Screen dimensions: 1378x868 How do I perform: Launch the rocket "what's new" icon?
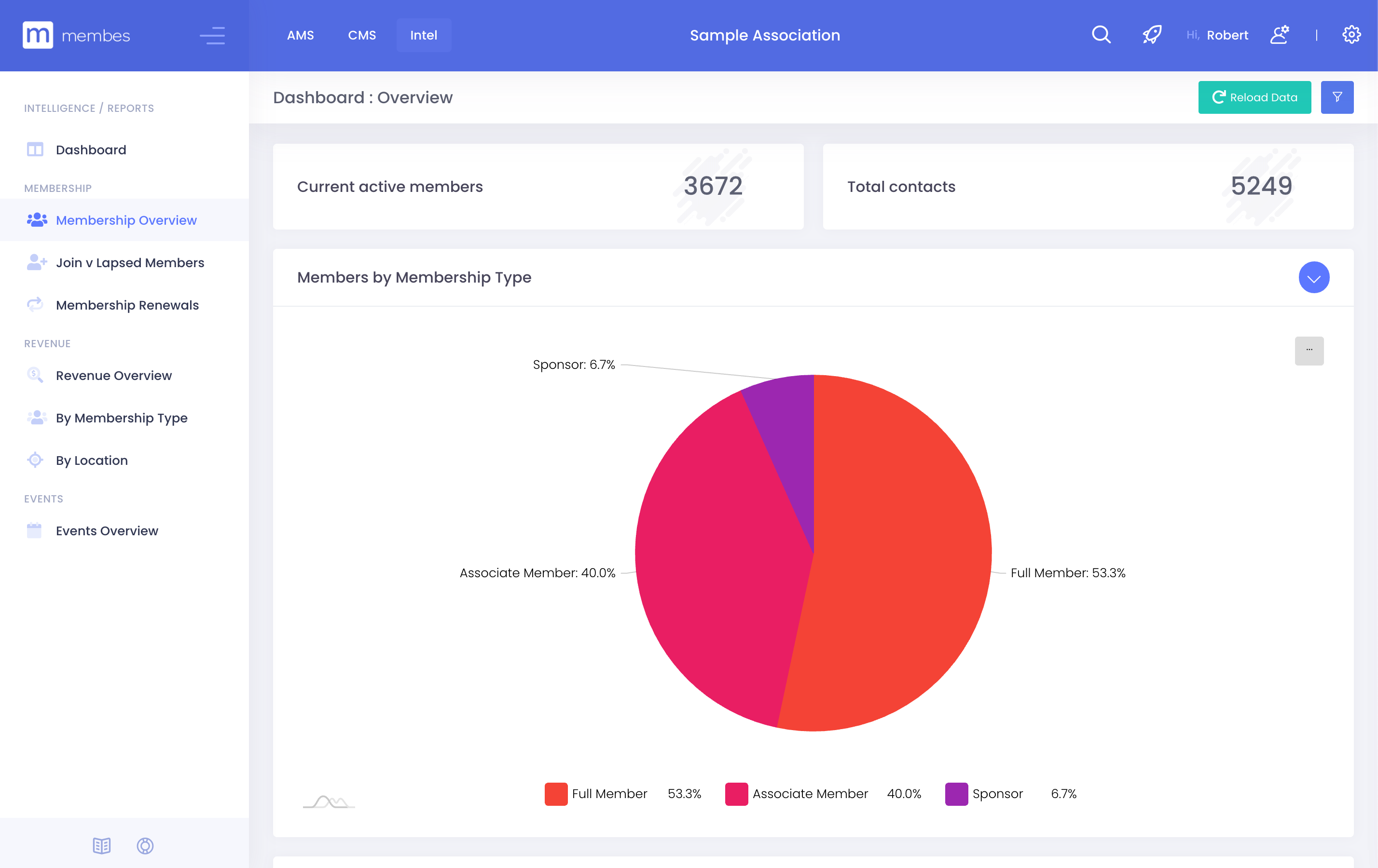(1151, 35)
